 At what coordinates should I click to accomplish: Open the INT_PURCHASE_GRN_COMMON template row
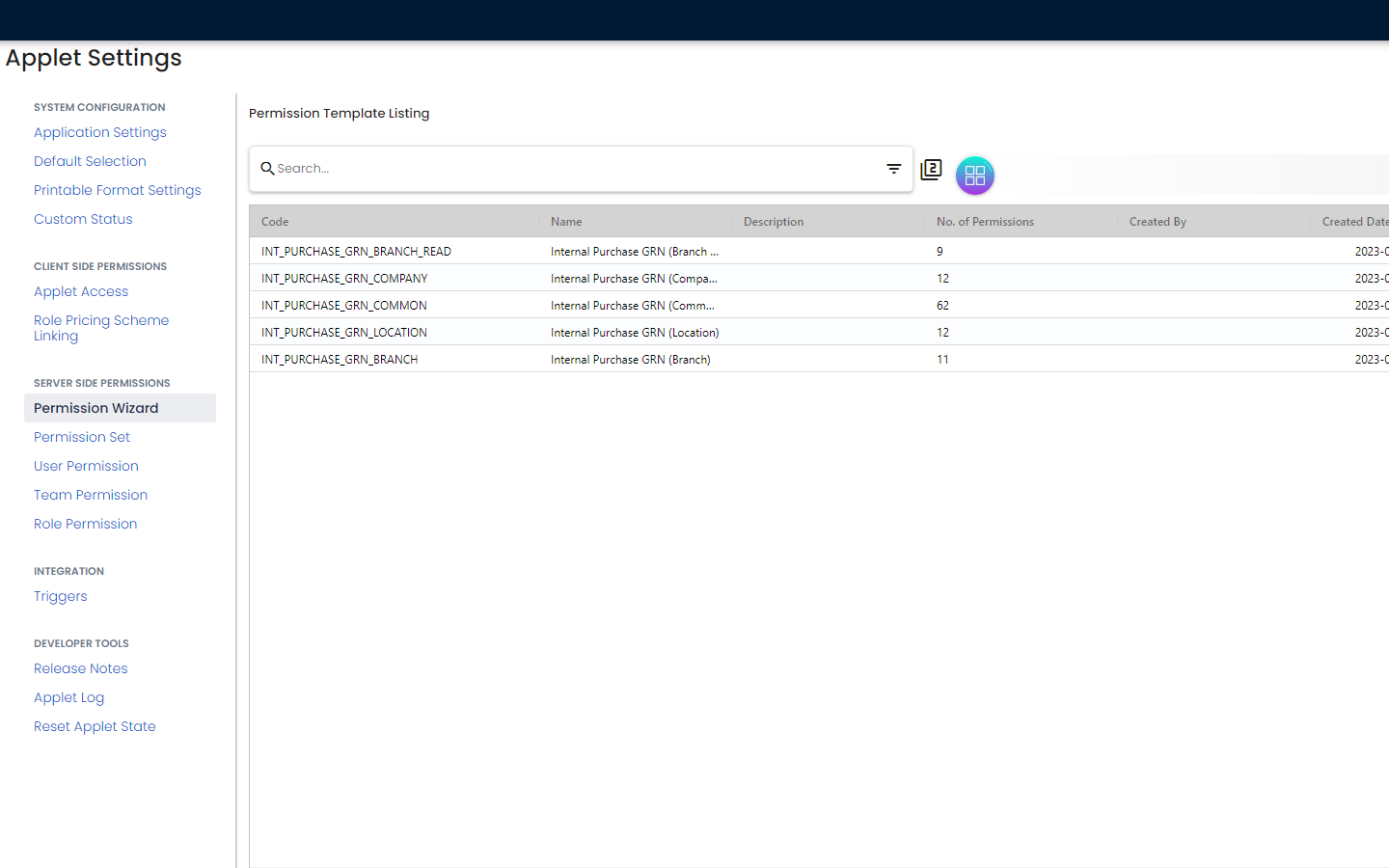click(x=344, y=306)
